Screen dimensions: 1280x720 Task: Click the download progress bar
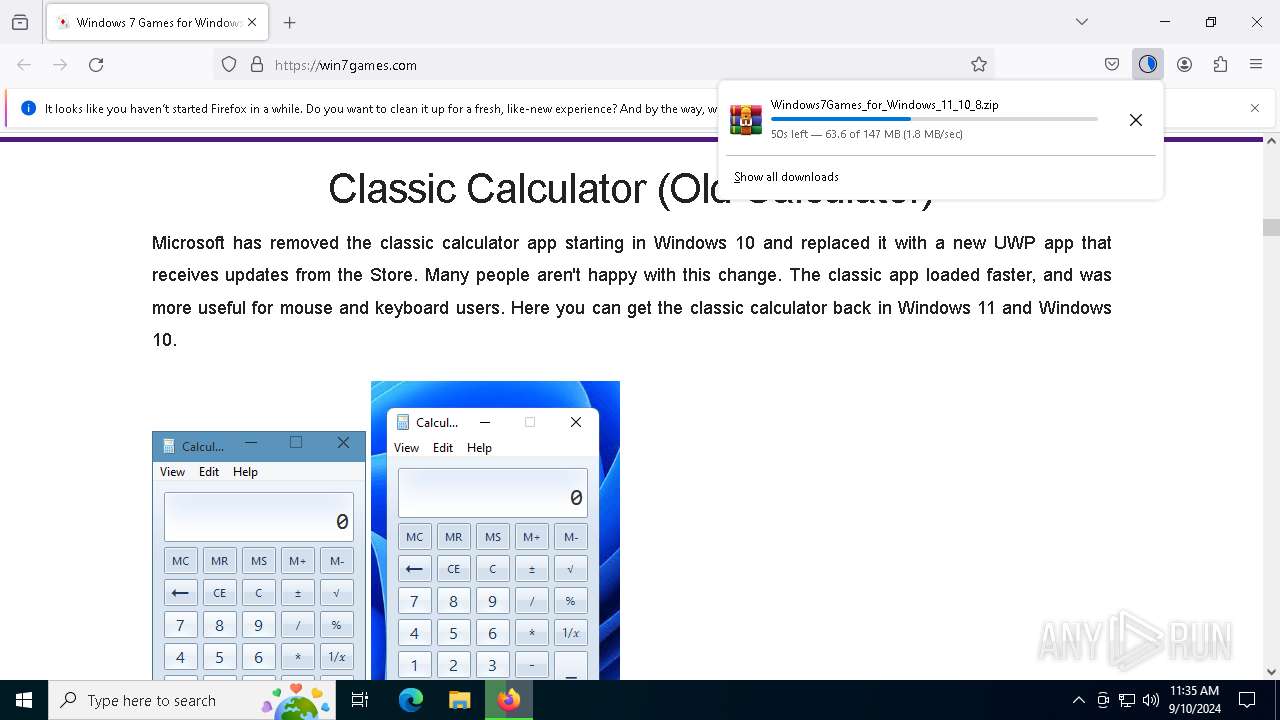(x=934, y=119)
